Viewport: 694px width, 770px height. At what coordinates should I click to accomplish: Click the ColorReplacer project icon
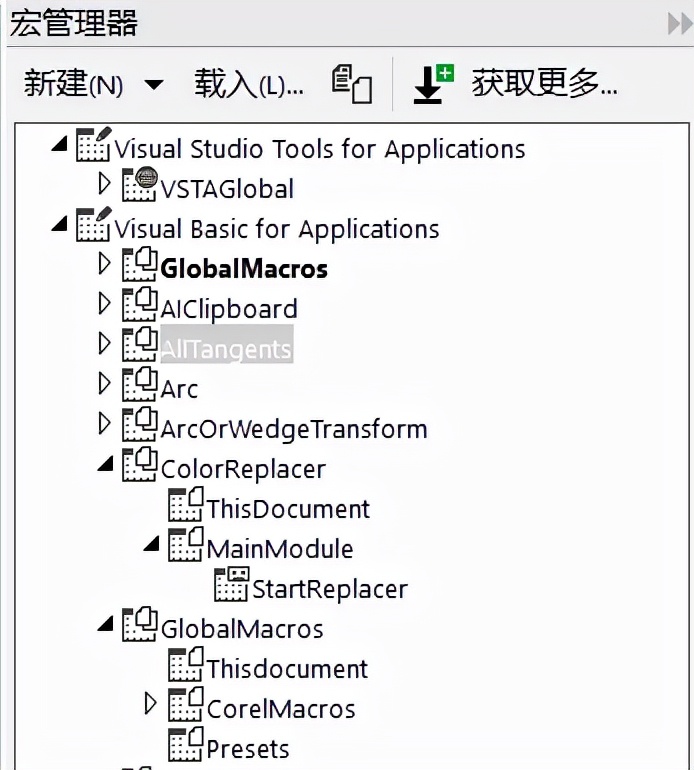pyautogui.click(x=139, y=465)
